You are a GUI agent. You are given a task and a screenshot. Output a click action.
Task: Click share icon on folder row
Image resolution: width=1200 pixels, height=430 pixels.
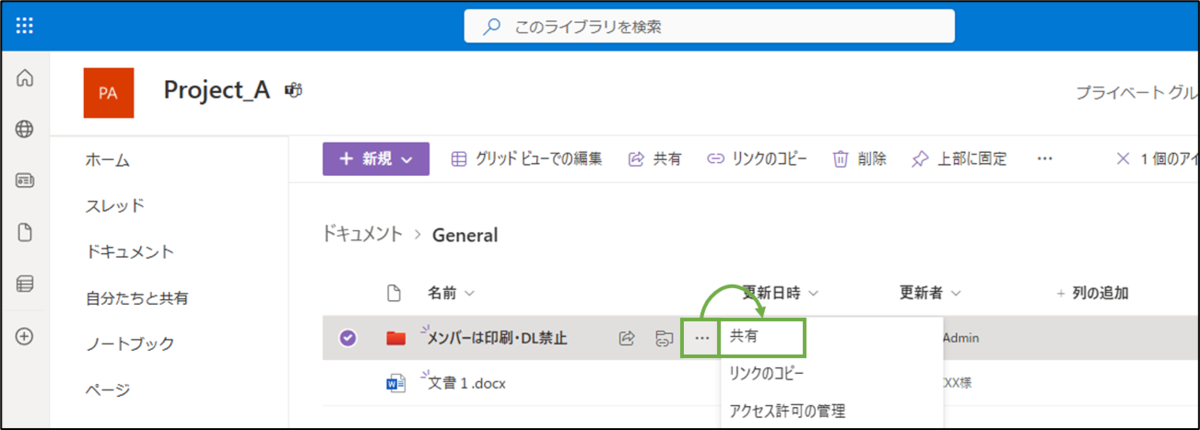pyautogui.click(x=627, y=338)
